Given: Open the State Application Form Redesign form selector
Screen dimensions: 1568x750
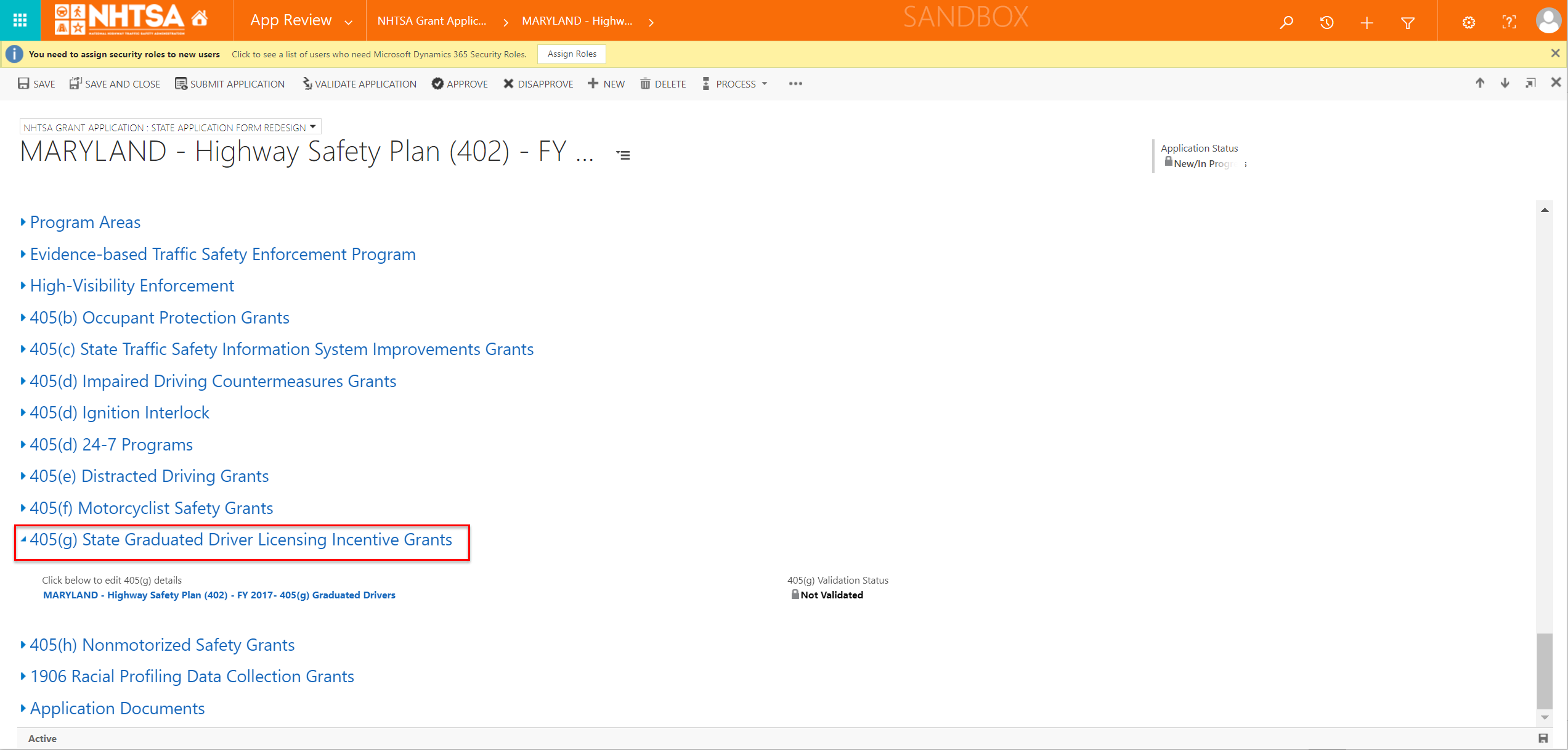Looking at the screenshot, I should [x=313, y=127].
